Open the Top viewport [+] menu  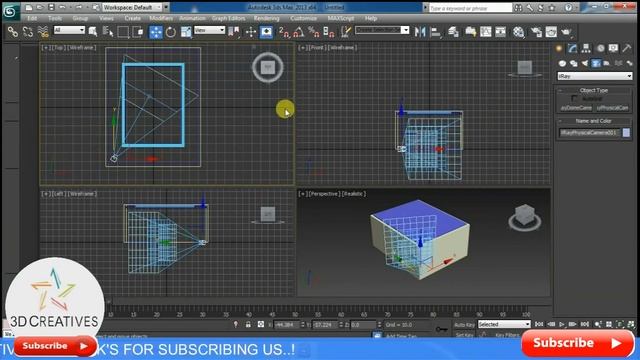pos(45,48)
